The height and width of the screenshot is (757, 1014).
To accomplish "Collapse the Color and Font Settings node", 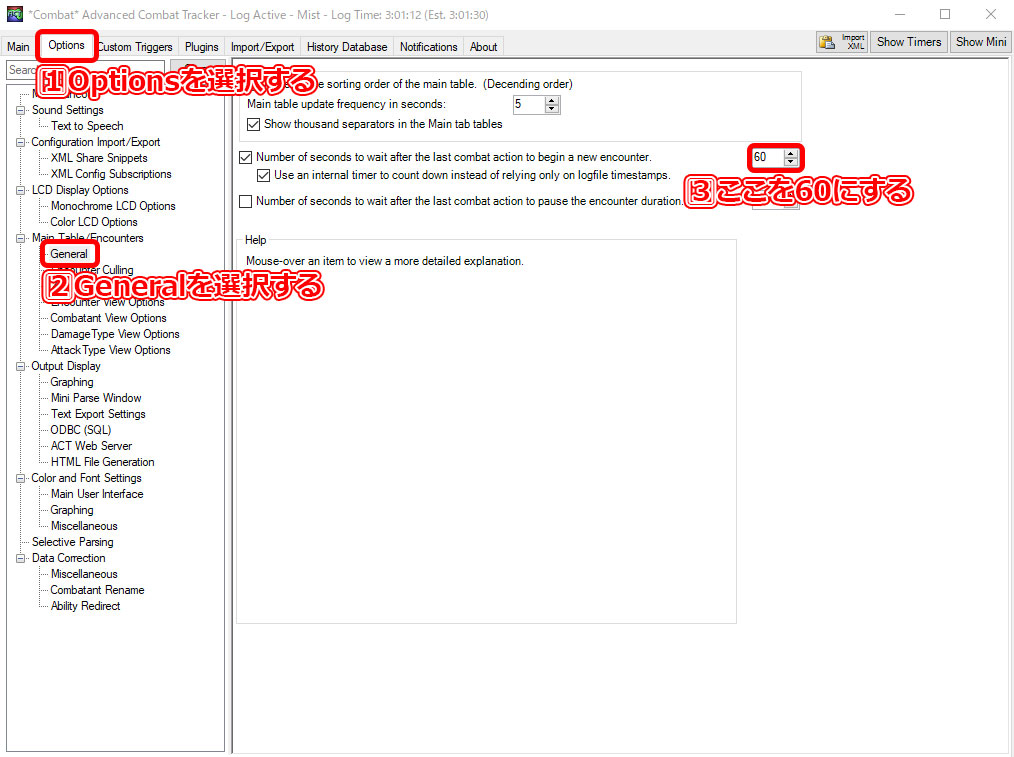I will click(x=20, y=478).
